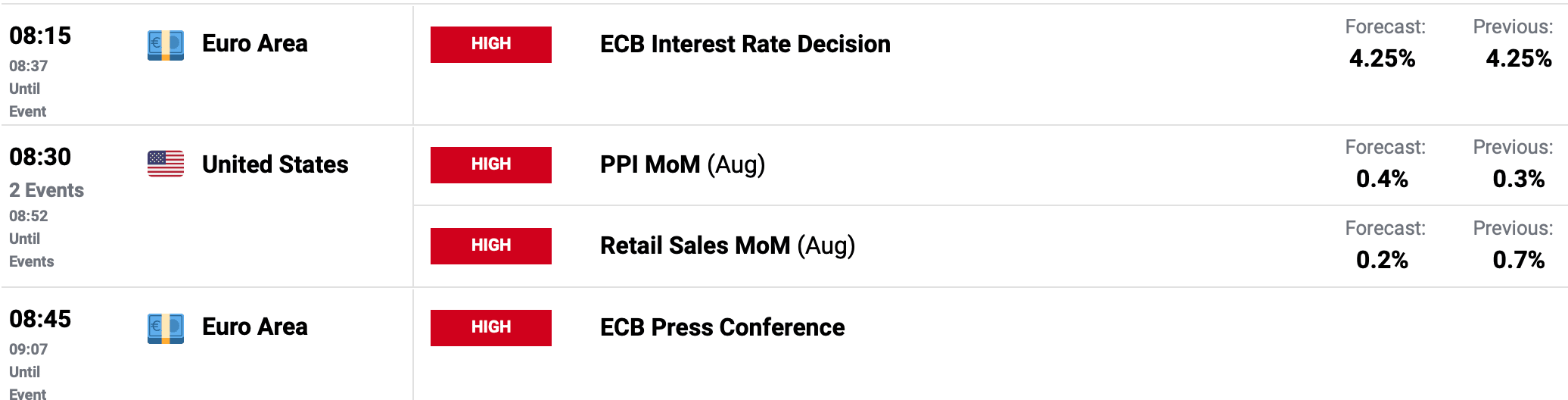1568x400 pixels.
Task: Open the Retail Sales MoM (Aug) event
Action: [727, 245]
